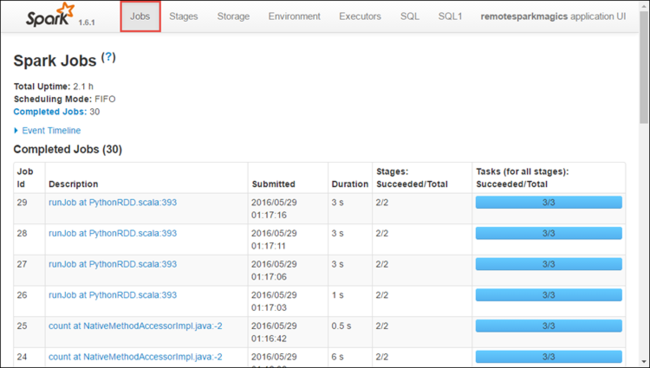Go to the Environment tab
Image resolution: width=650 pixels, height=368 pixels.
coord(294,17)
